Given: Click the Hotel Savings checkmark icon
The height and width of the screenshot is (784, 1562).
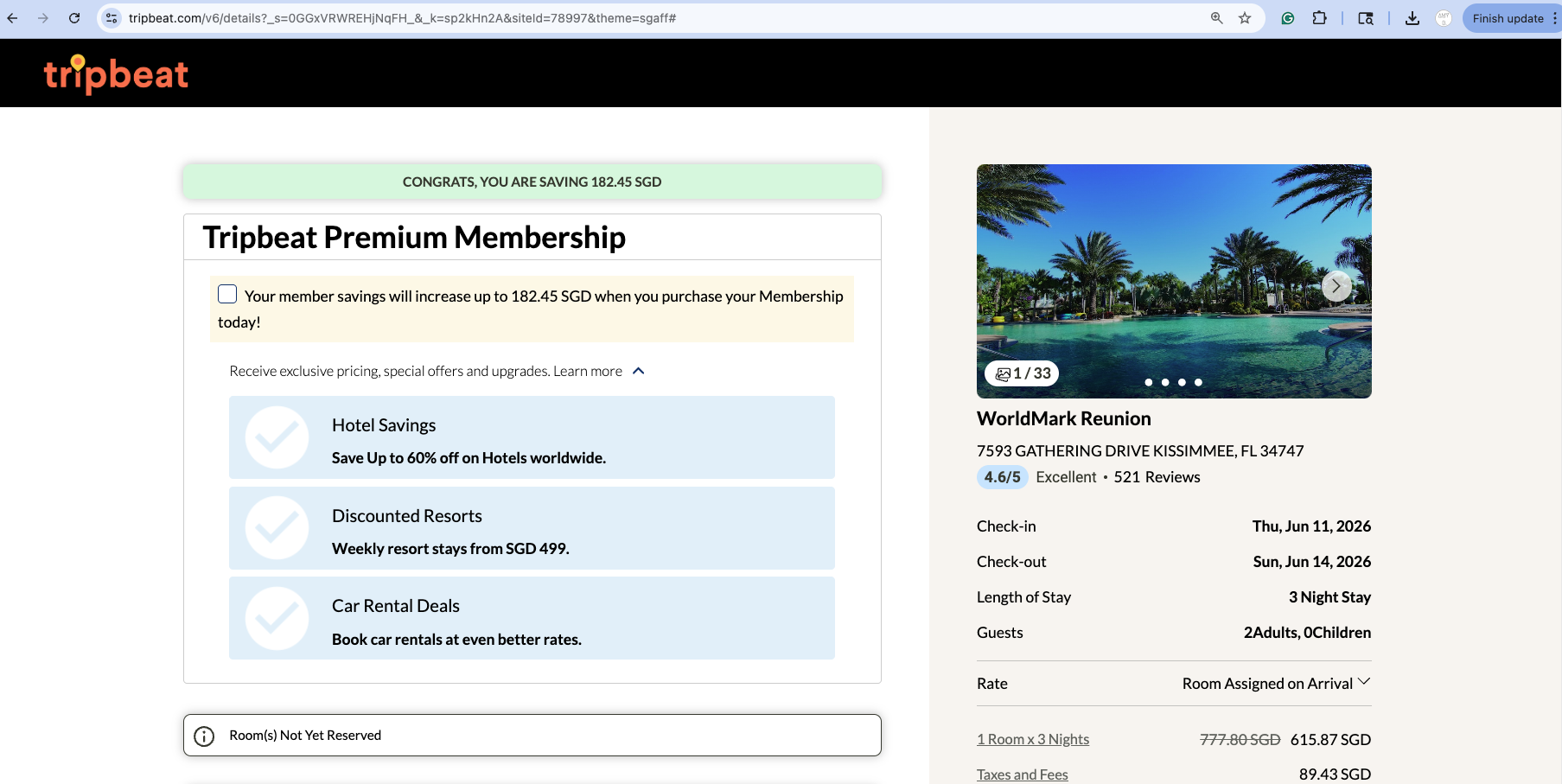Looking at the screenshot, I should [277, 437].
